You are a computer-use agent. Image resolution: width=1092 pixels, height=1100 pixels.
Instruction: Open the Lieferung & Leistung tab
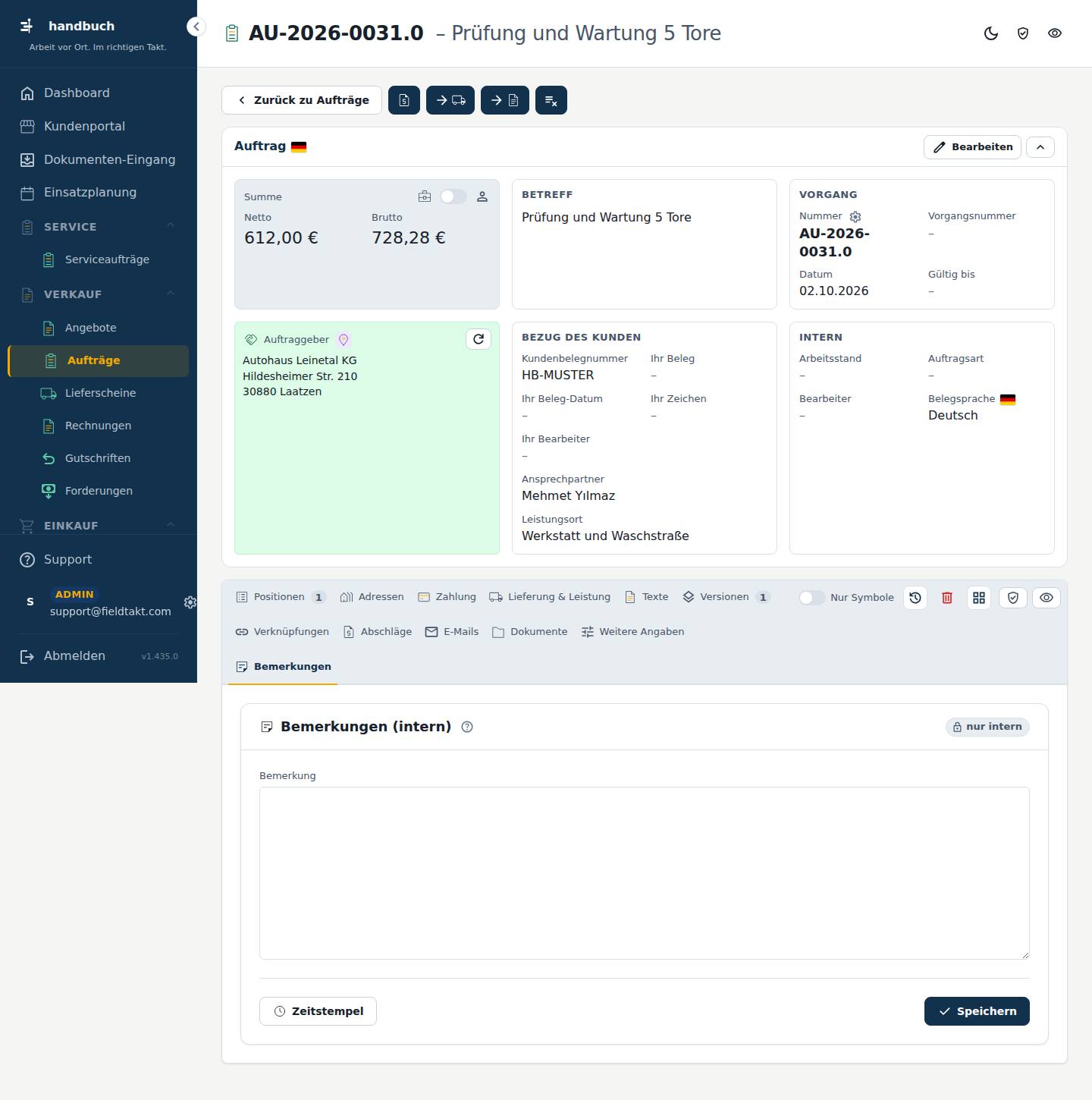point(550,597)
